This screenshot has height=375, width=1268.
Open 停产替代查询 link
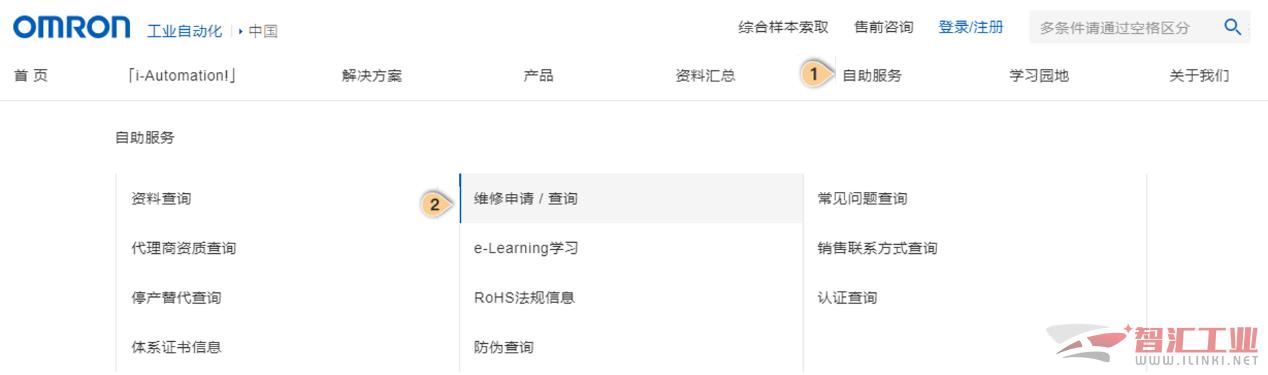tap(176, 298)
